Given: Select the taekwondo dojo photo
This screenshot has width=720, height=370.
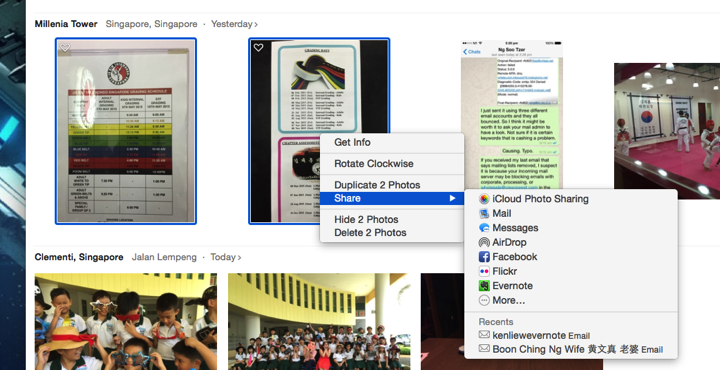Looking at the screenshot, I should 667,131.
